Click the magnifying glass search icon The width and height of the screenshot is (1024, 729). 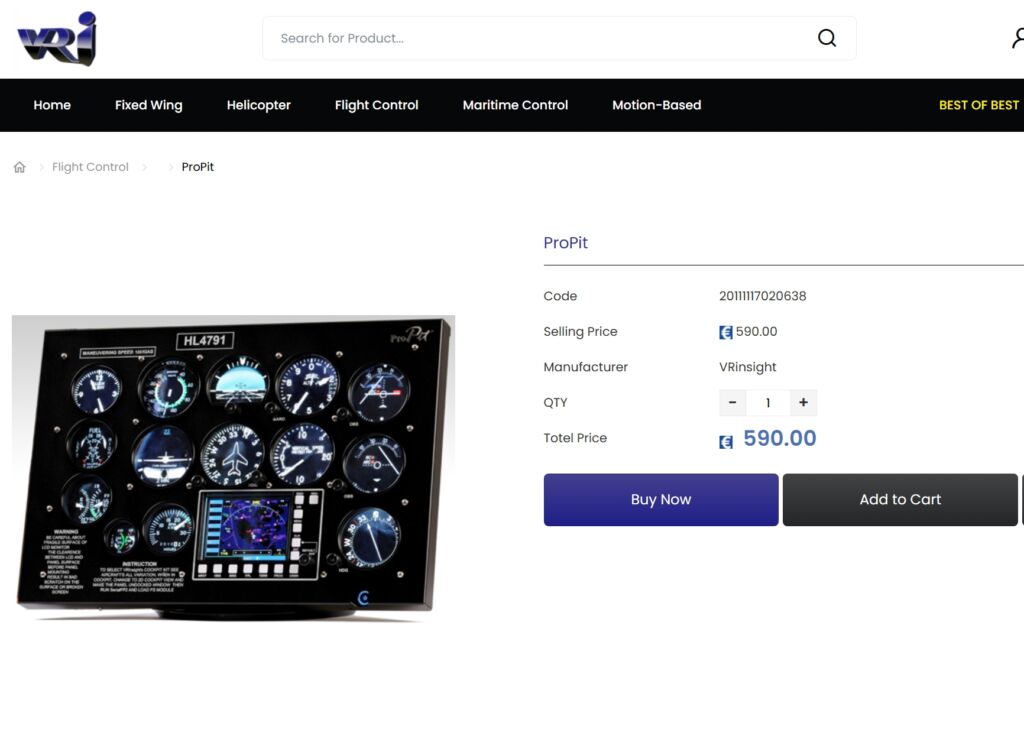(x=826, y=38)
